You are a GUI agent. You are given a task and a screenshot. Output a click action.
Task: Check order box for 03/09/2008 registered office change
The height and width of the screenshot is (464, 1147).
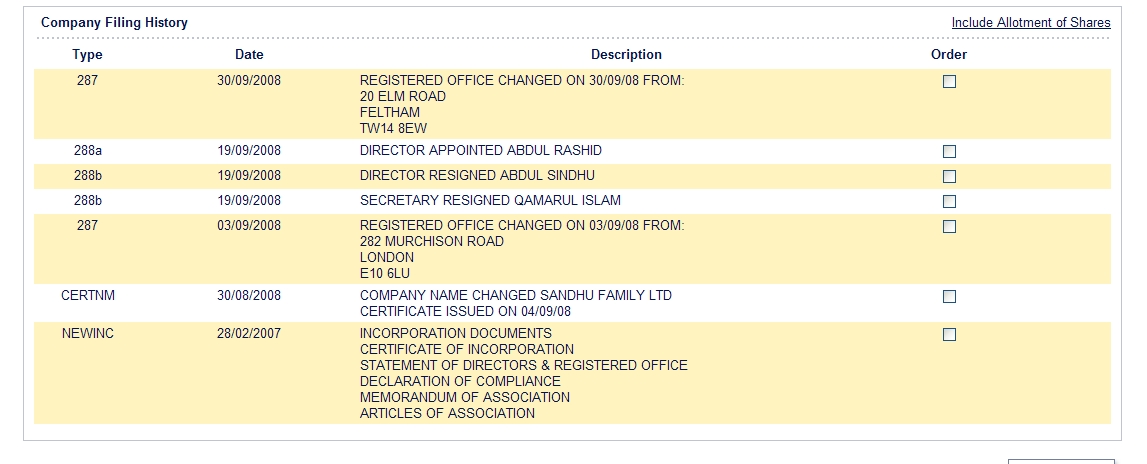[949, 227]
